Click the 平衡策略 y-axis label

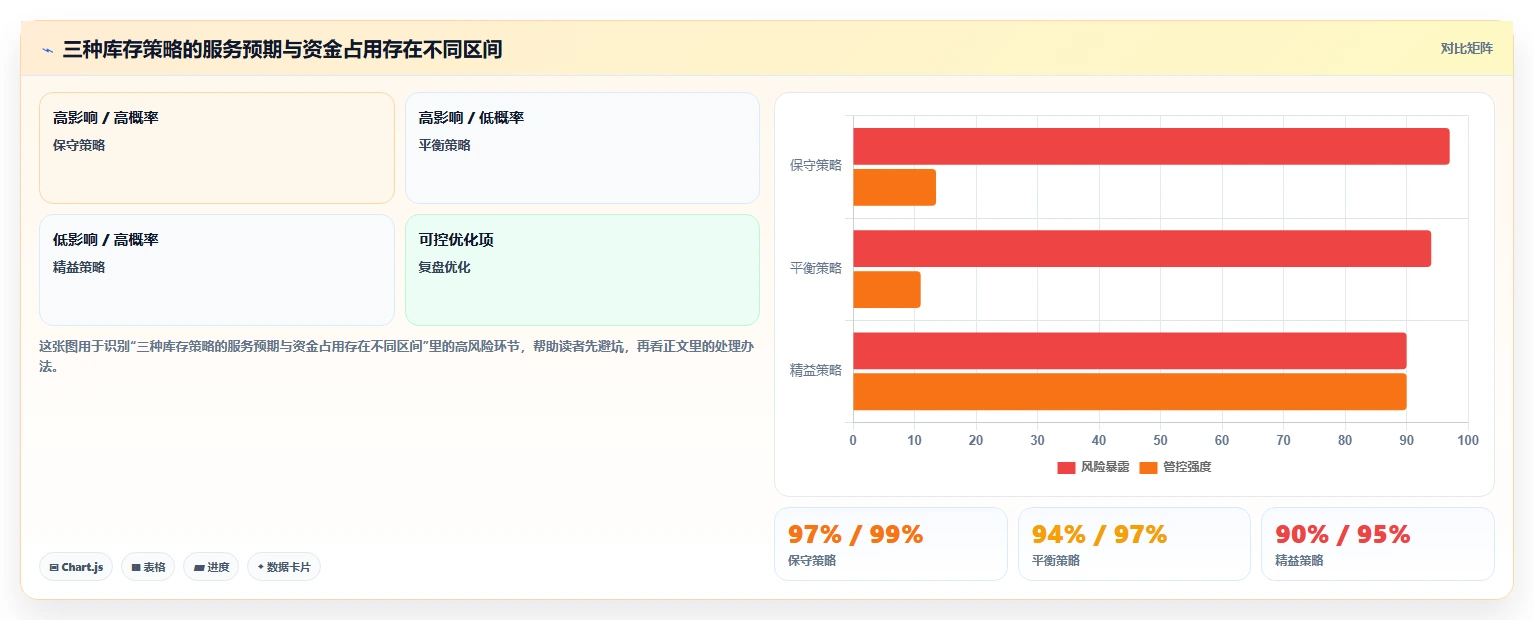[x=816, y=268]
